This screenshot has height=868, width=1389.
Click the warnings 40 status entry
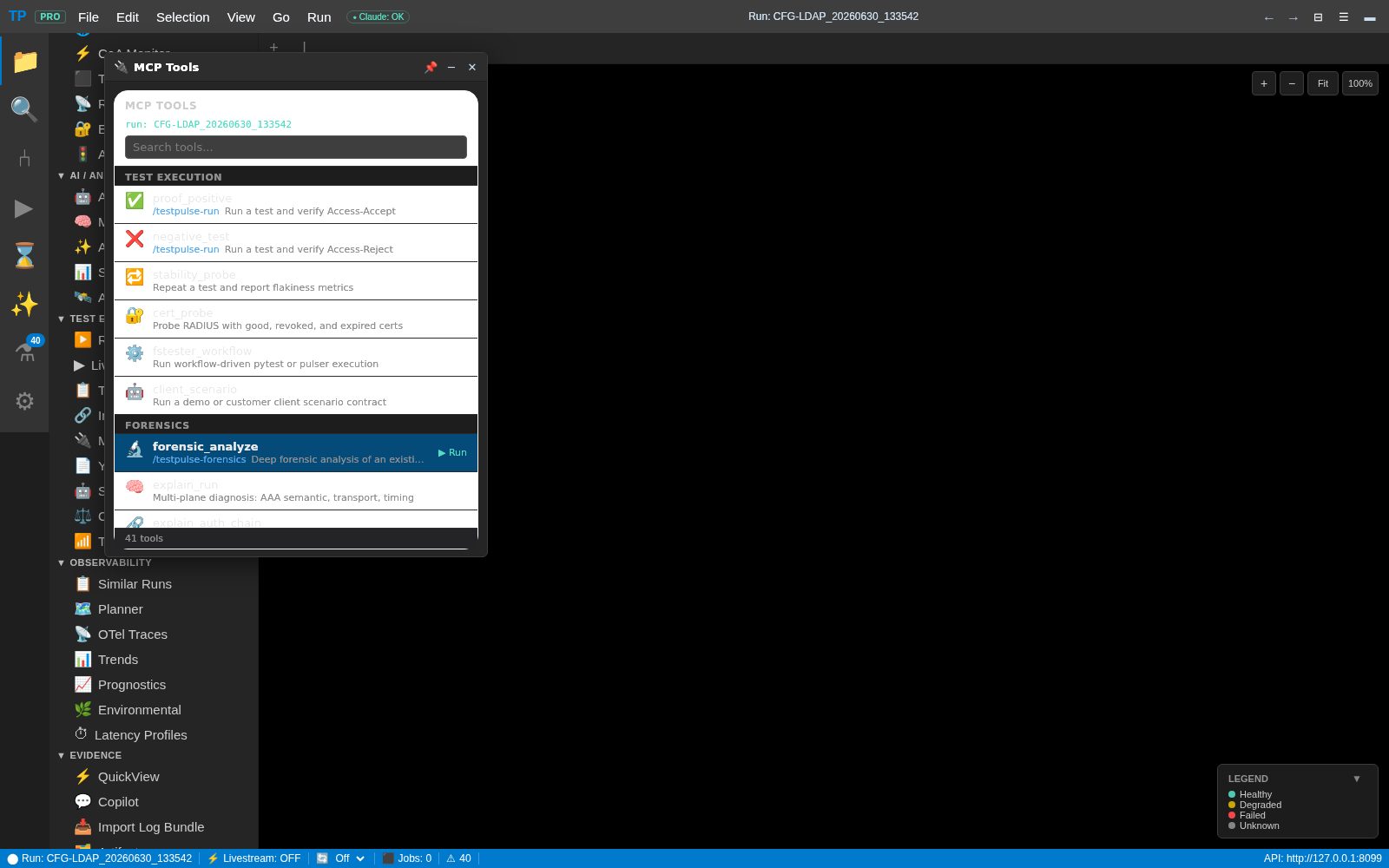(x=458, y=858)
